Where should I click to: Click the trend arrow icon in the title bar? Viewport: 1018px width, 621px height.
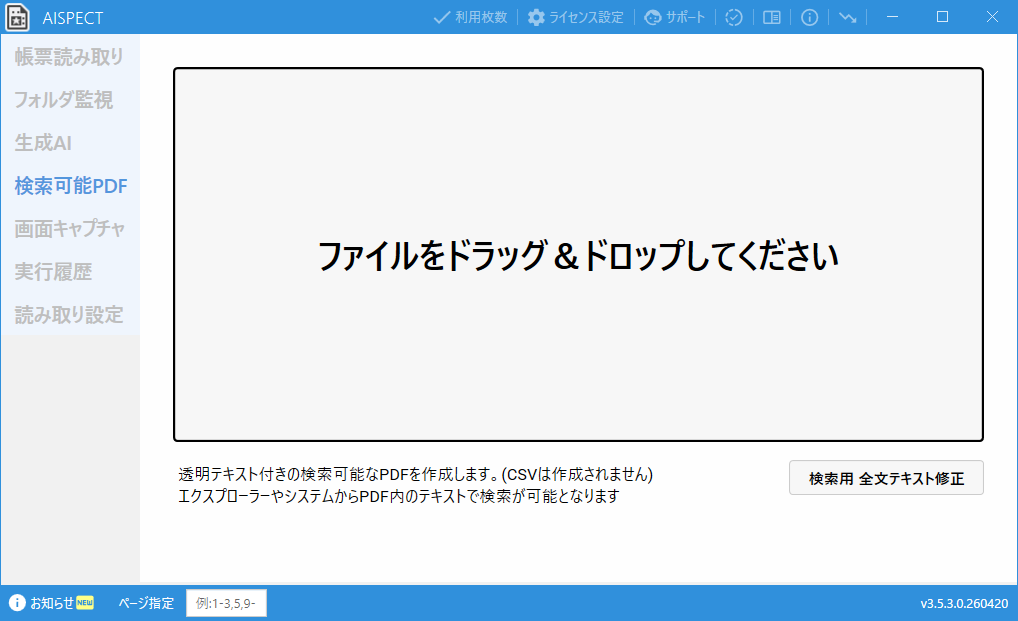click(x=846, y=17)
